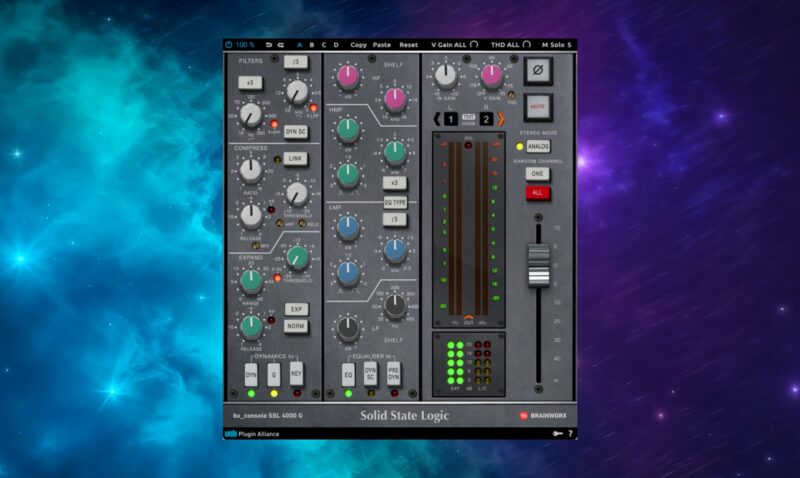
Task: Toggle the EQ TYPE button
Action: point(395,203)
